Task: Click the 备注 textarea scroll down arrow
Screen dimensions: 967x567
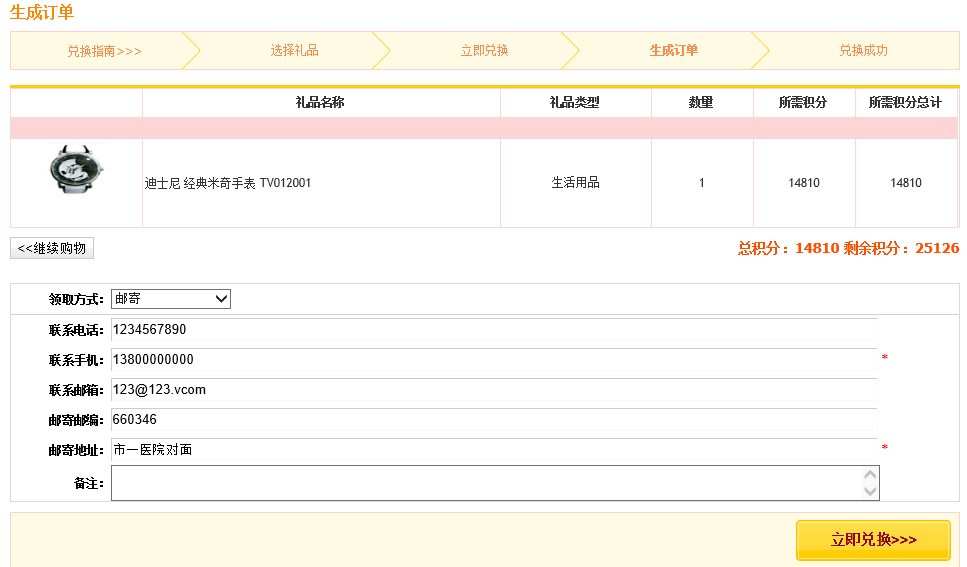Action: (x=870, y=491)
